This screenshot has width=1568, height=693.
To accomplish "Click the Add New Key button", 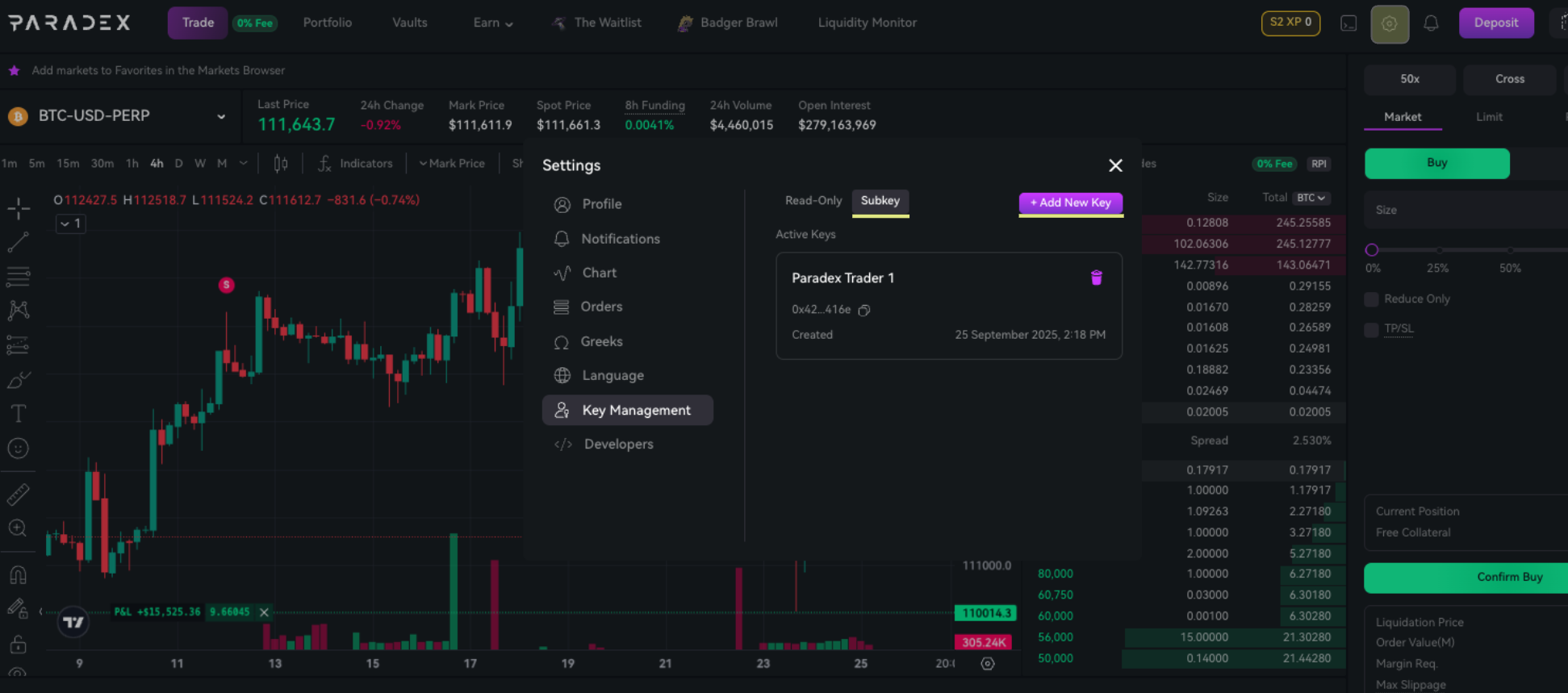I will click(x=1070, y=202).
